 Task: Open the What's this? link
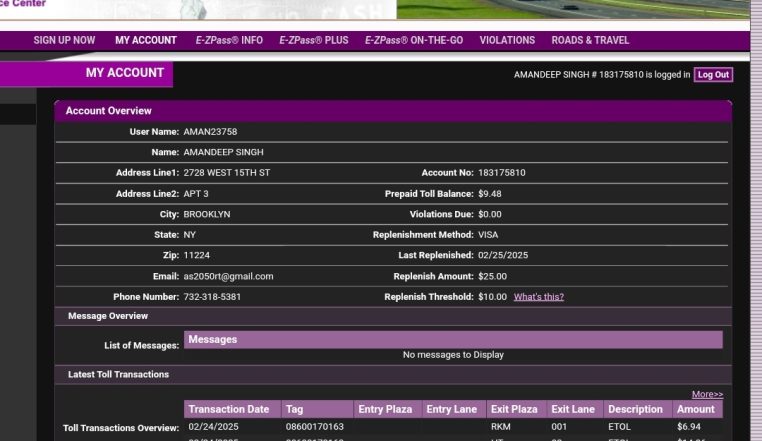coord(538,297)
